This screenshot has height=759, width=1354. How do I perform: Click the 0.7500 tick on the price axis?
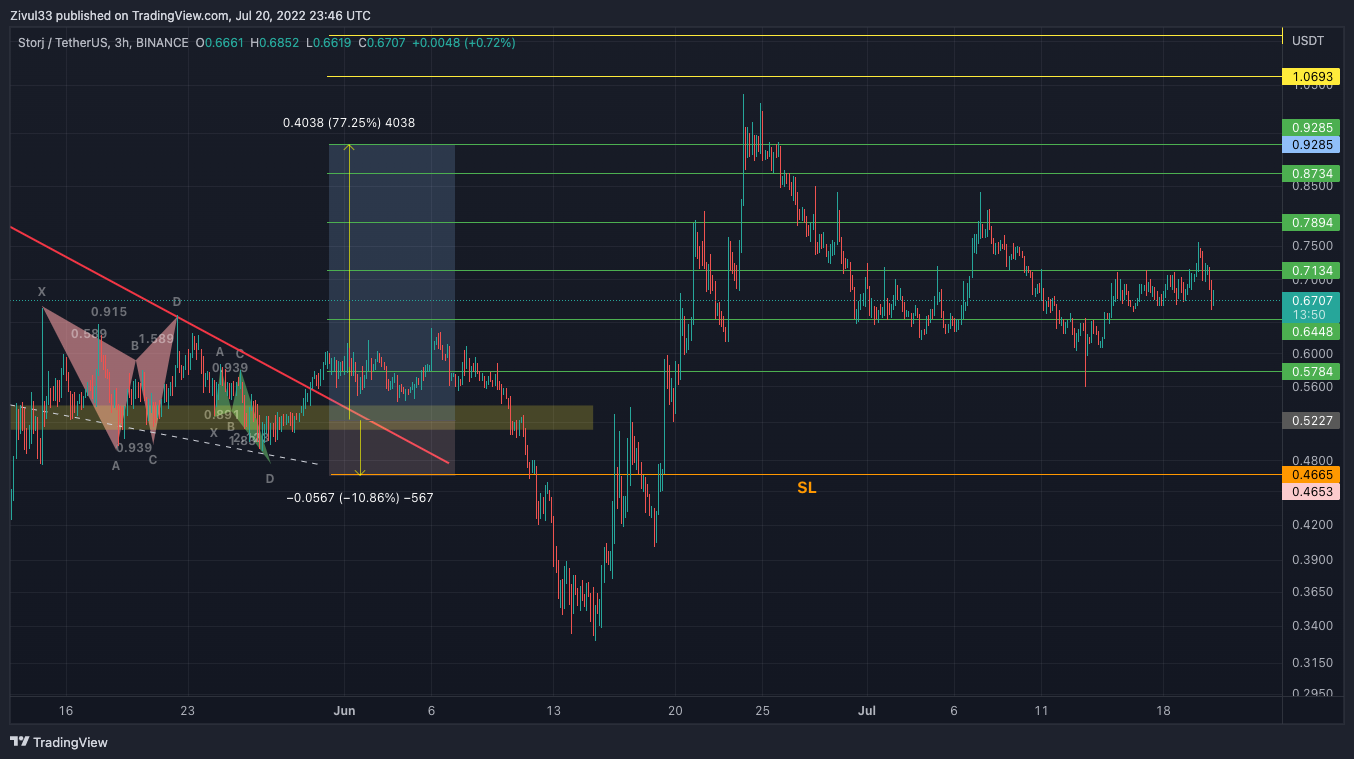point(1312,246)
